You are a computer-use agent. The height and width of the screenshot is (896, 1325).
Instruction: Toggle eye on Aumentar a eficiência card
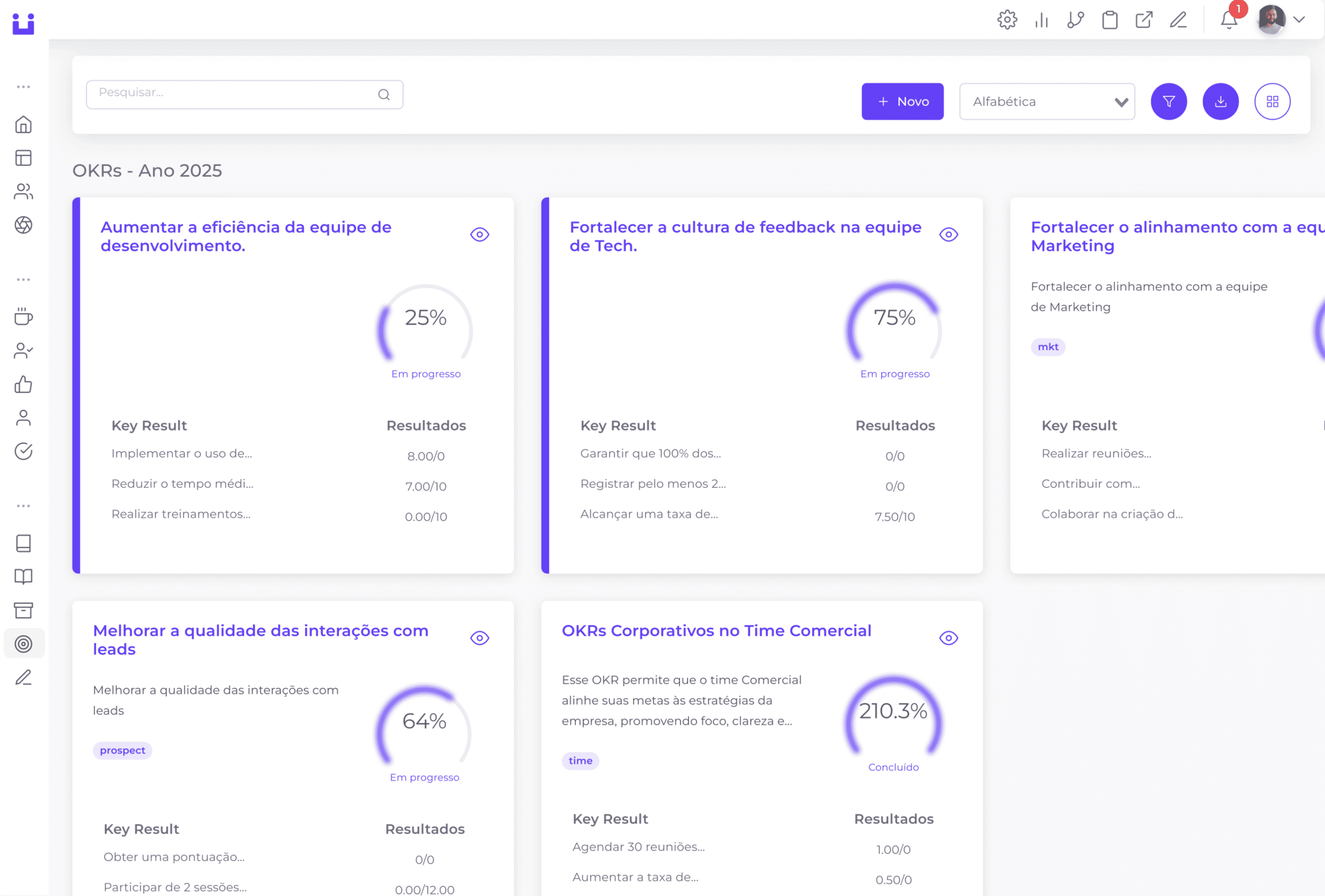pyautogui.click(x=479, y=234)
